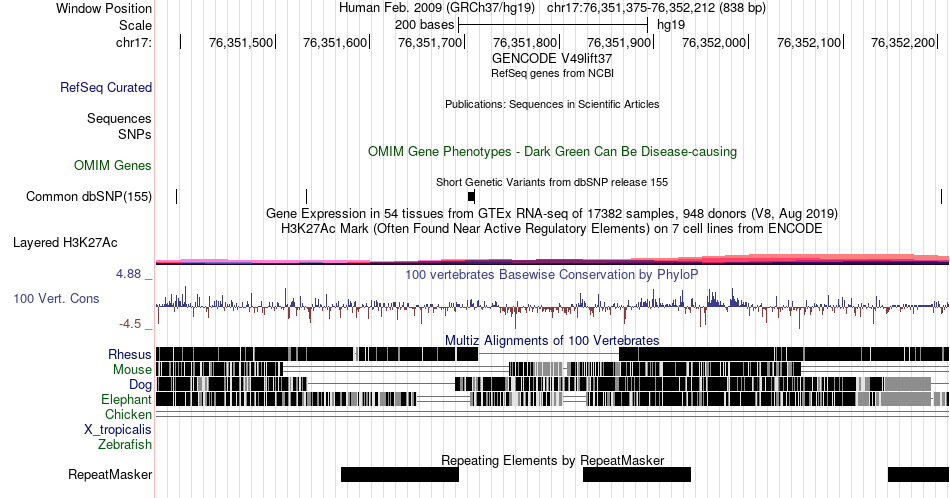950x498 pixels.
Task: Click the OMIM Gene Phenotypes green title
Action: click(x=552, y=151)
